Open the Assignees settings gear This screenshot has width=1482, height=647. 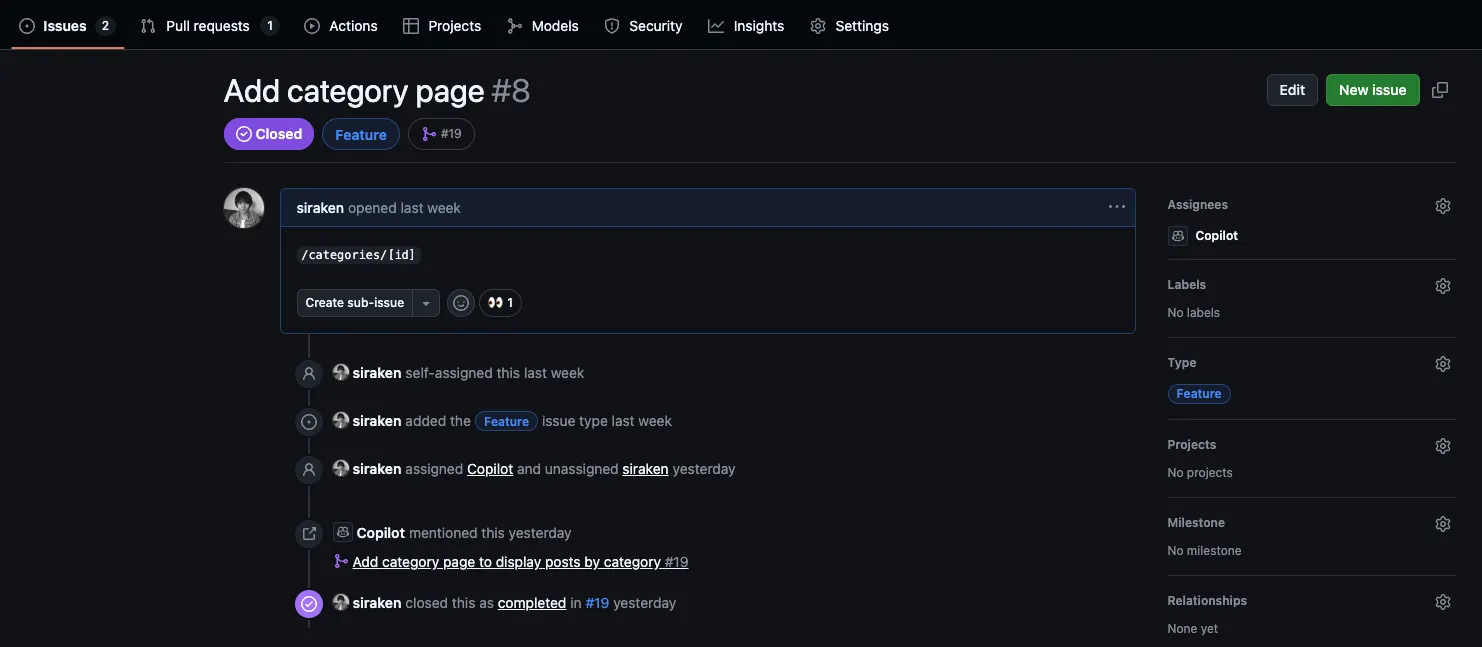click(x=1442, y=204)
